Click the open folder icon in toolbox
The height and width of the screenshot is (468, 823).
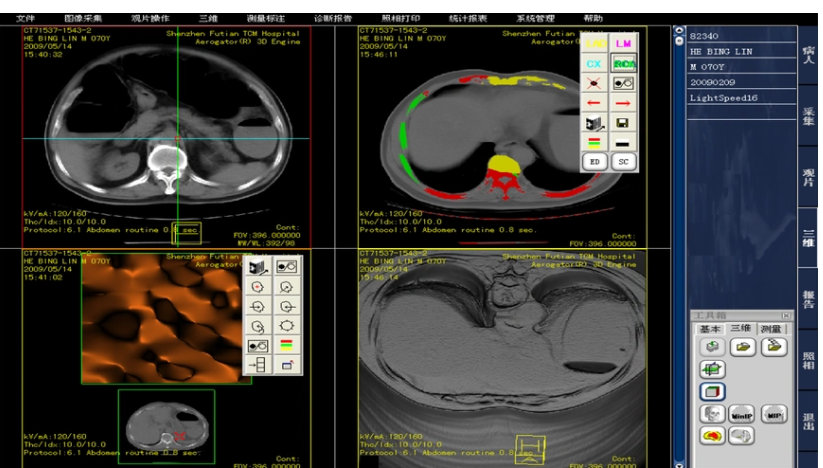coord(743,347)
